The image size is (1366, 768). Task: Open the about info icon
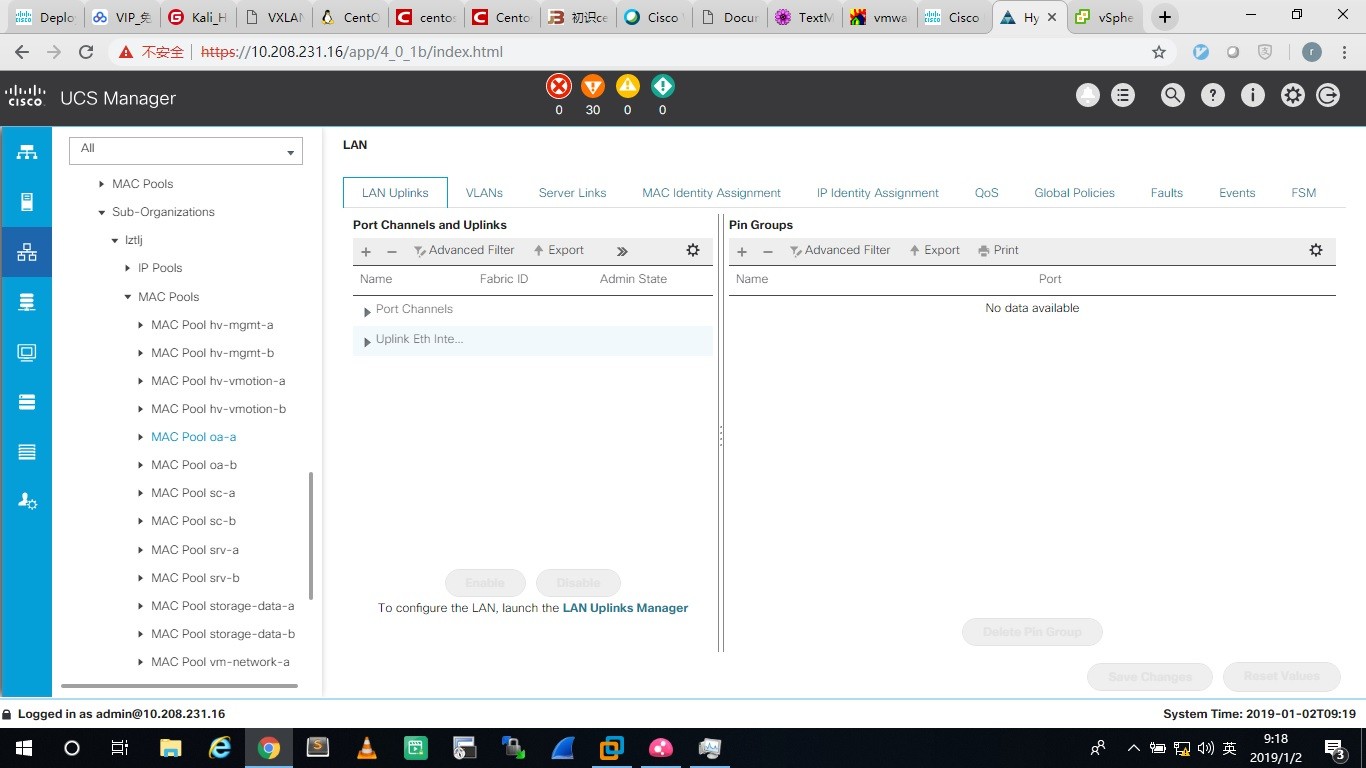[1253, 96]
